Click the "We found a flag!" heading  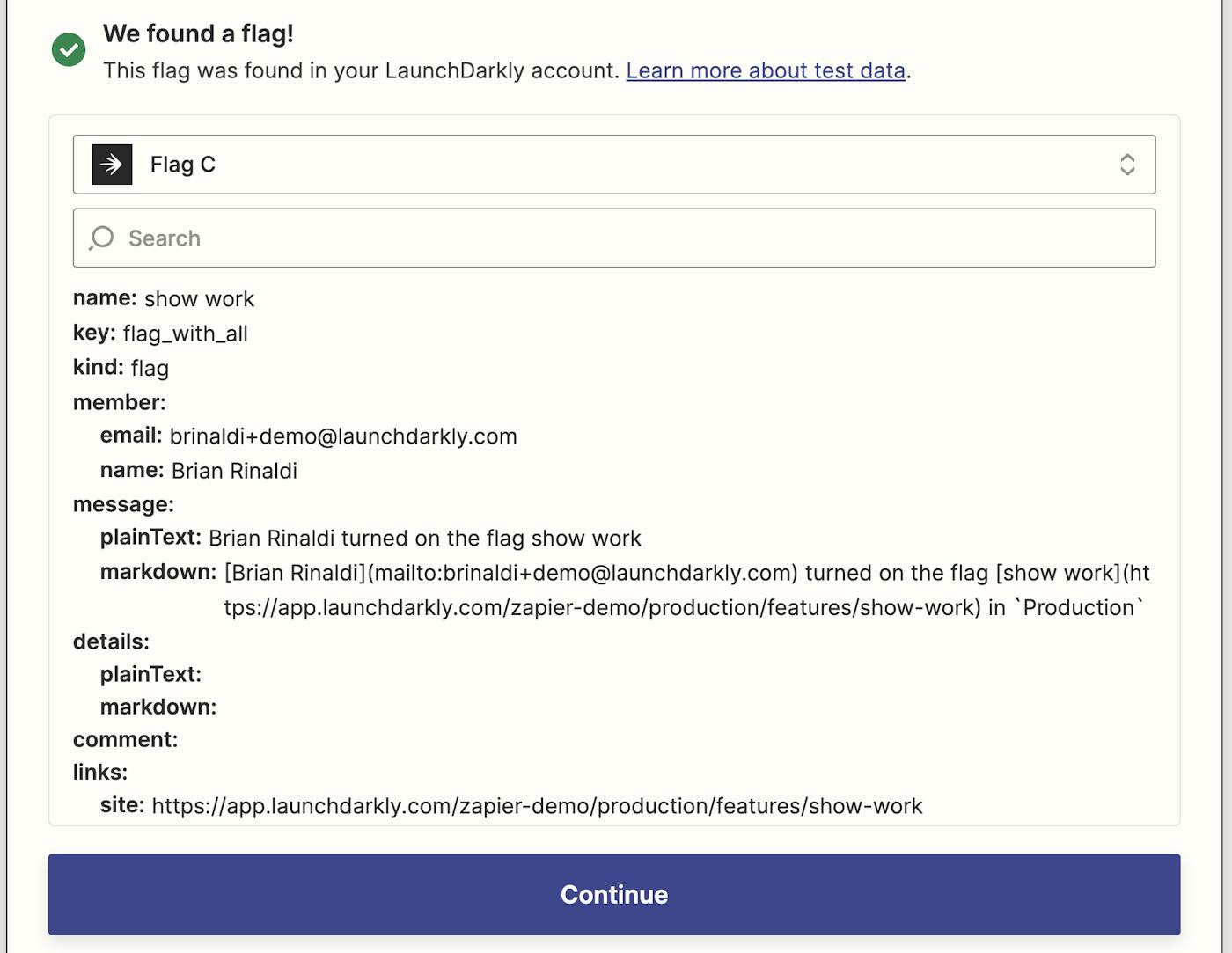pyautogui.click(x=198, y=33)
